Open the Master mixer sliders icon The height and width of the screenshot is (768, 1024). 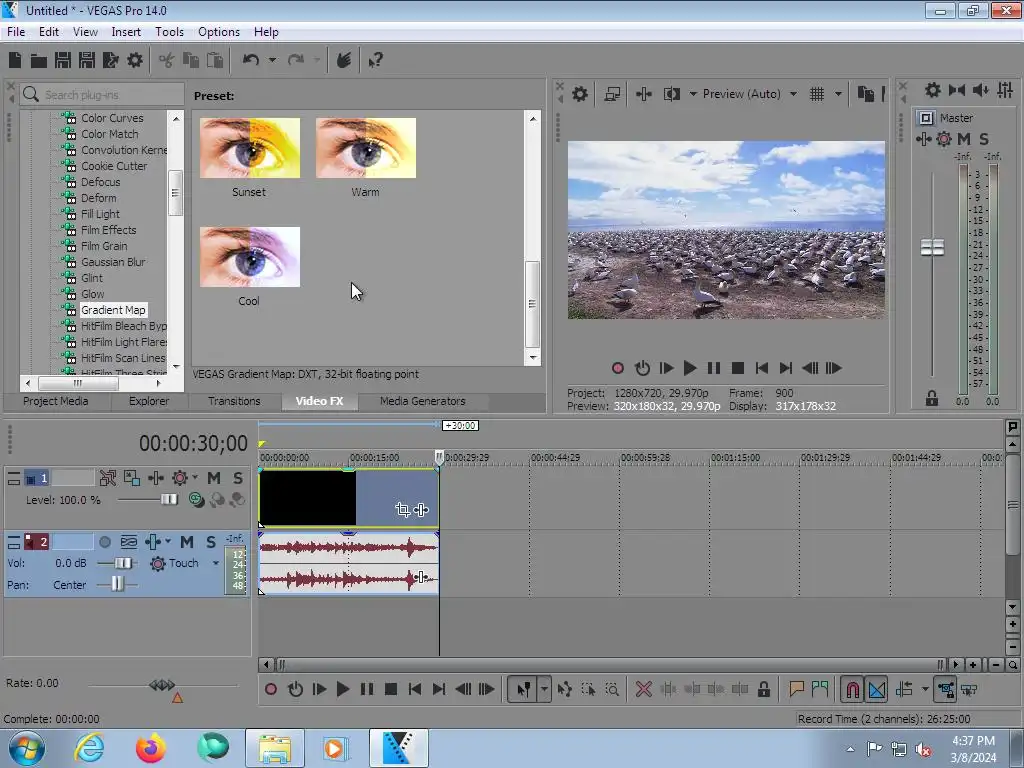coord(1005,90)
